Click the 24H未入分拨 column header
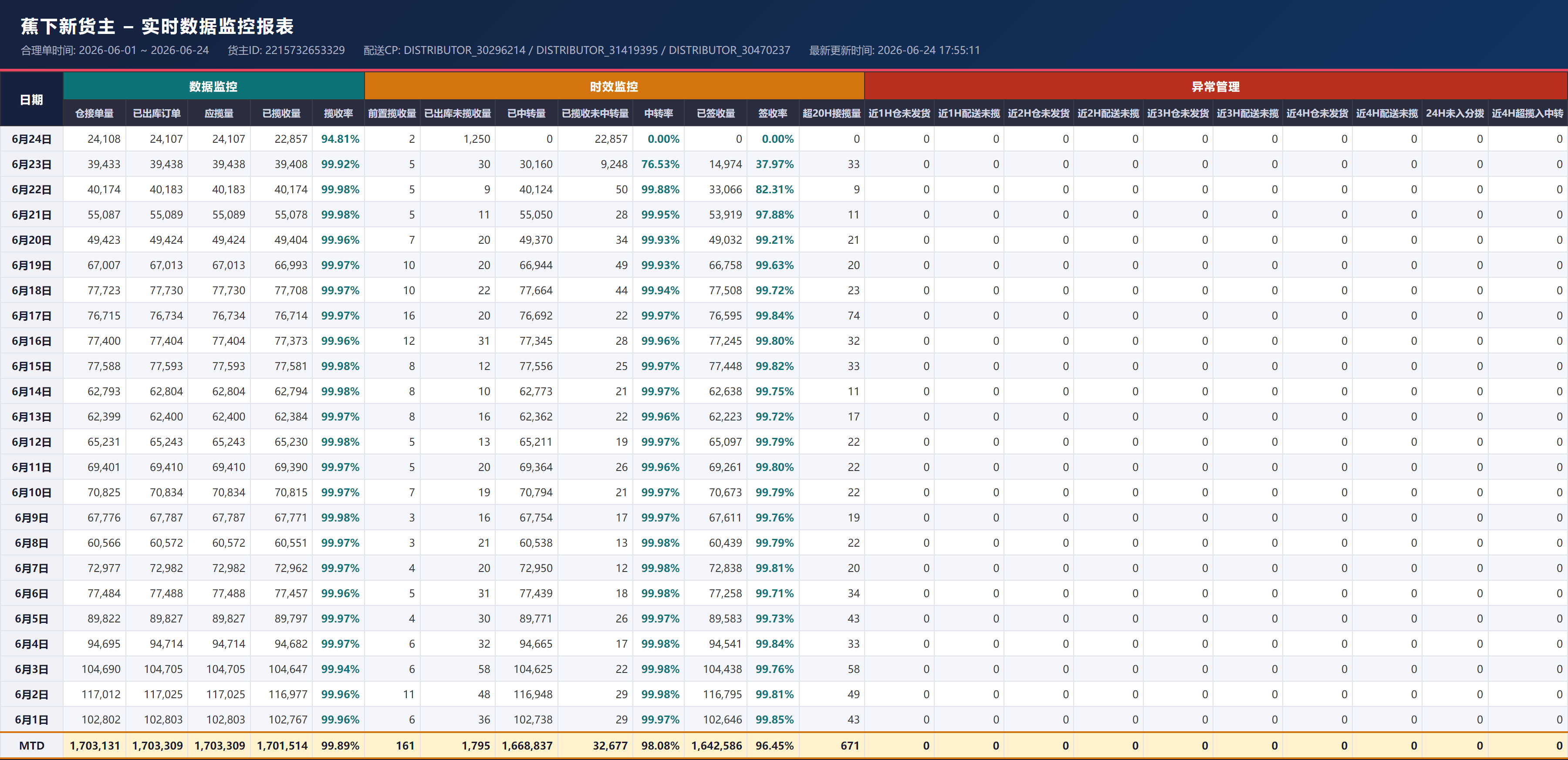Viewport: 1568px width, 760px height. (x=1455, y=113)
